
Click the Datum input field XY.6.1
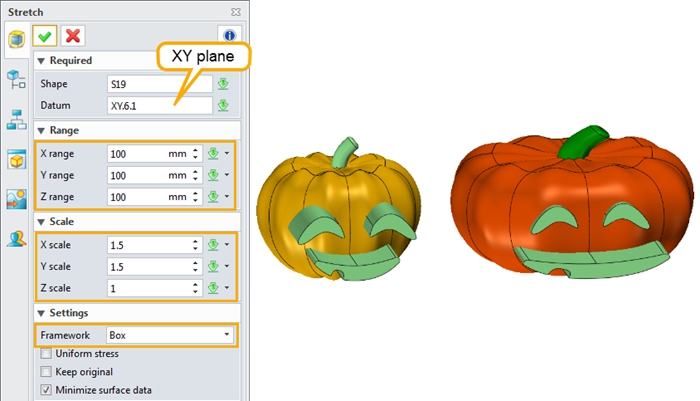[160, 106]
